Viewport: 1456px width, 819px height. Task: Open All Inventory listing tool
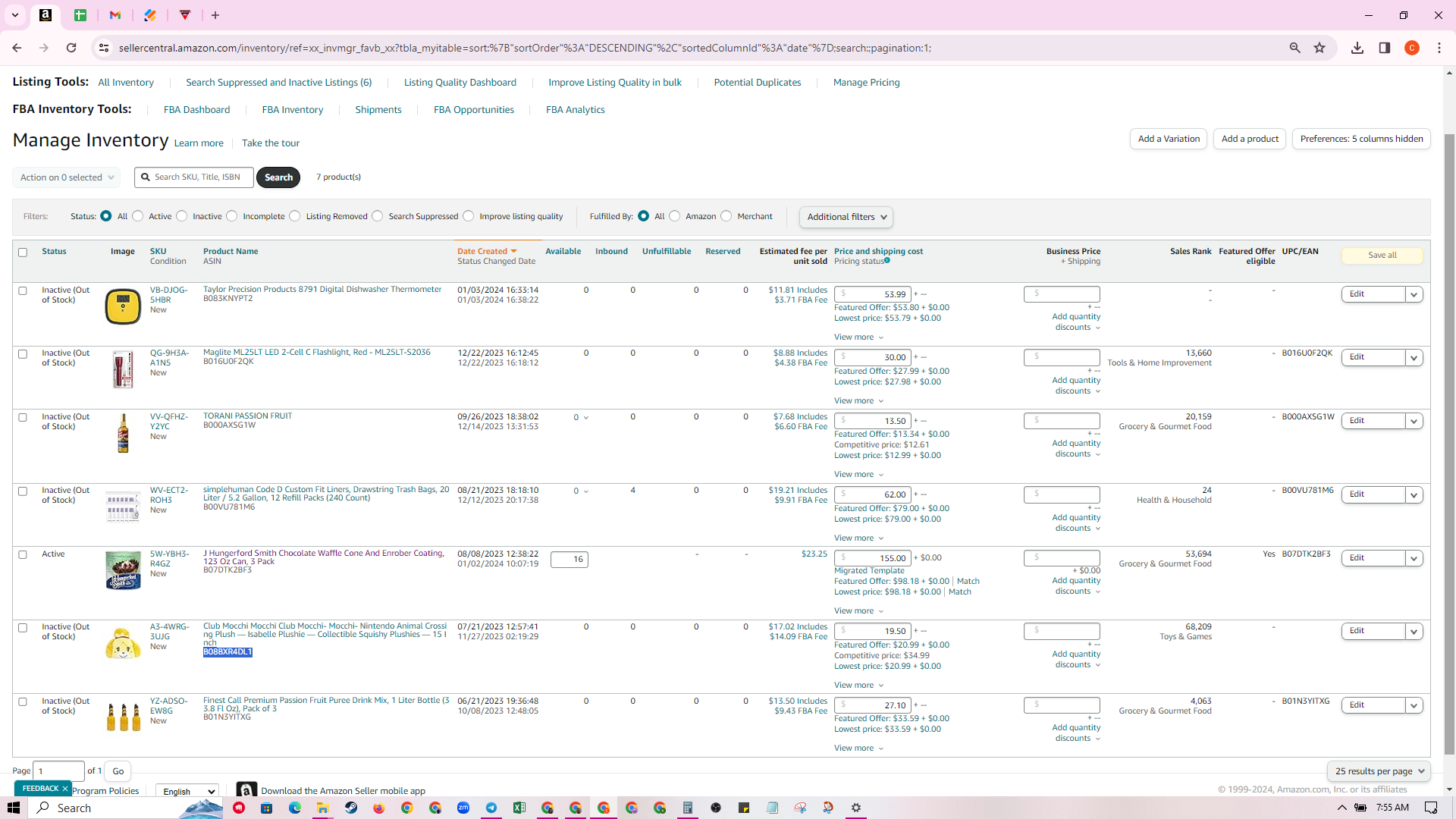point(126,83)
